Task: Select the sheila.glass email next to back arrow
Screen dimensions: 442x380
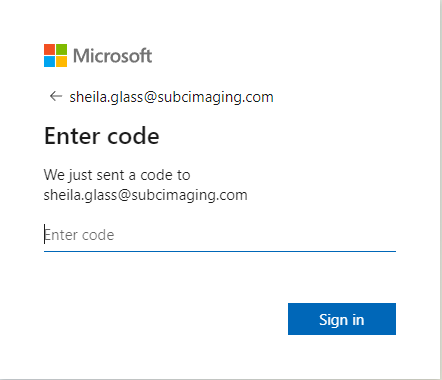Action: pos(171,97)
